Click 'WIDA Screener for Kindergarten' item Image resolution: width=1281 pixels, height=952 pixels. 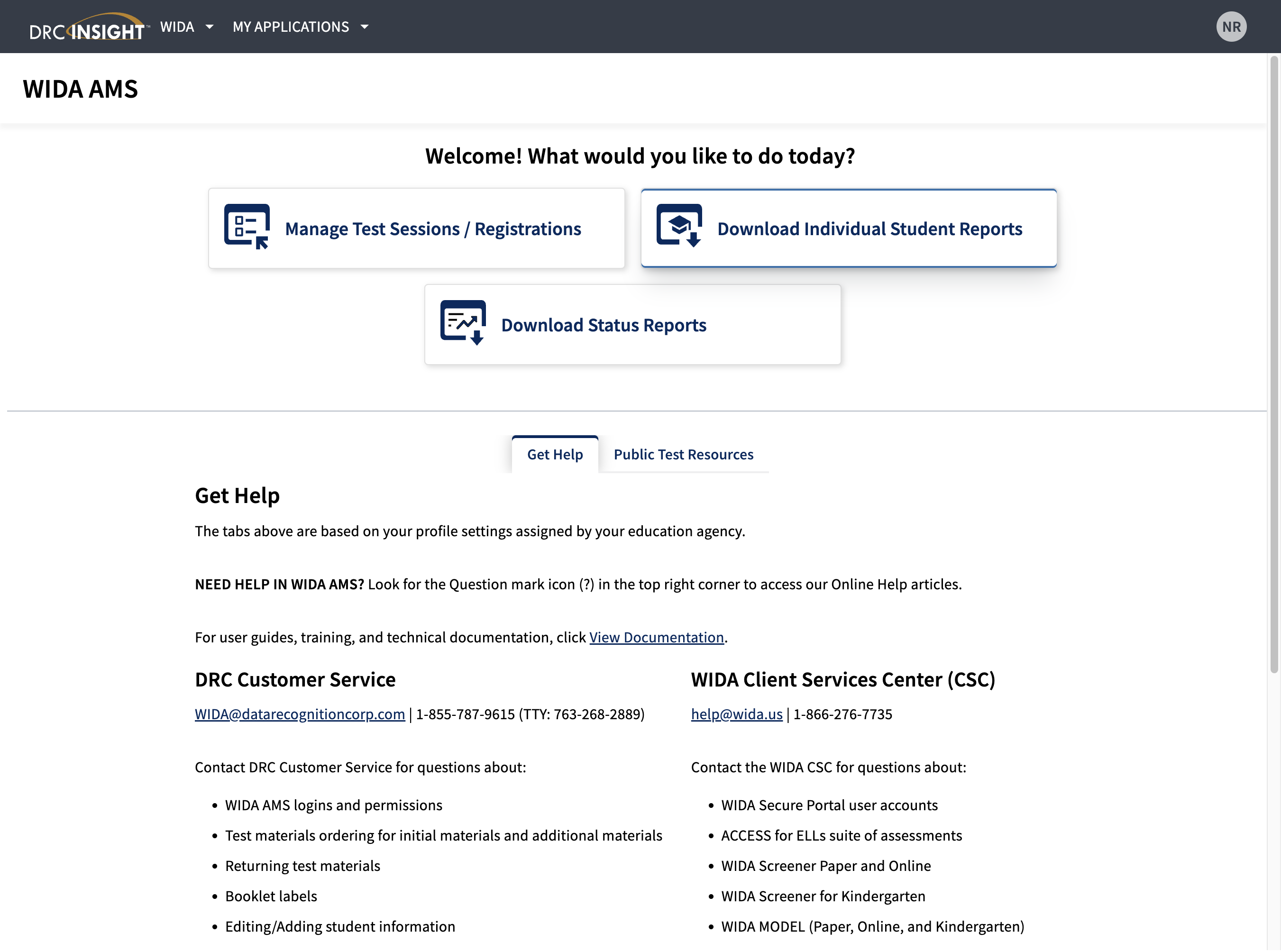click(x=823, y=896)
